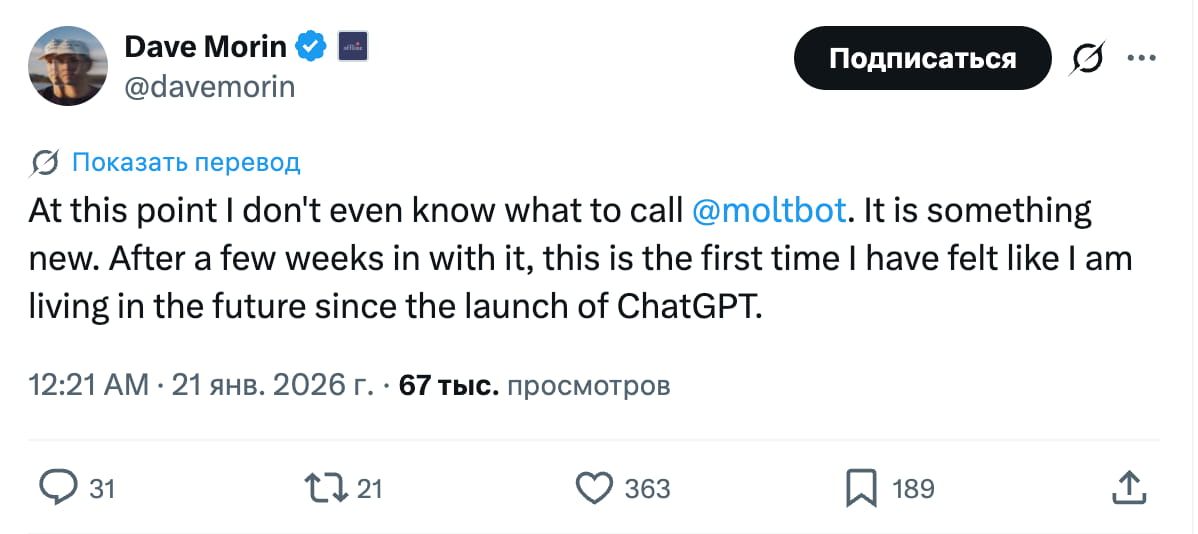Toggle the bookmark icon on this tweet
The width and height of the screenshot is (1198, 534).
tap(860, 488)
